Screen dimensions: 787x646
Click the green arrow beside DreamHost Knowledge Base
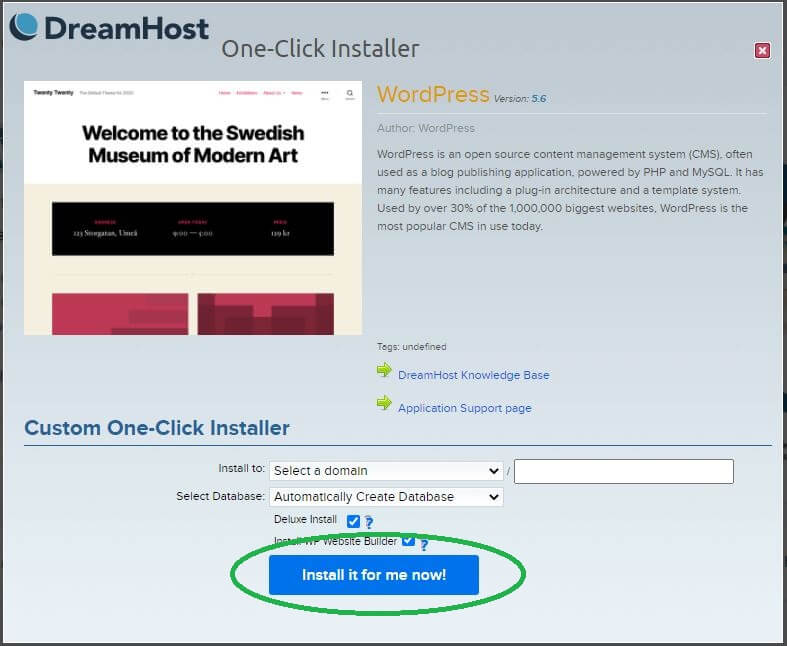coord(384,370)
